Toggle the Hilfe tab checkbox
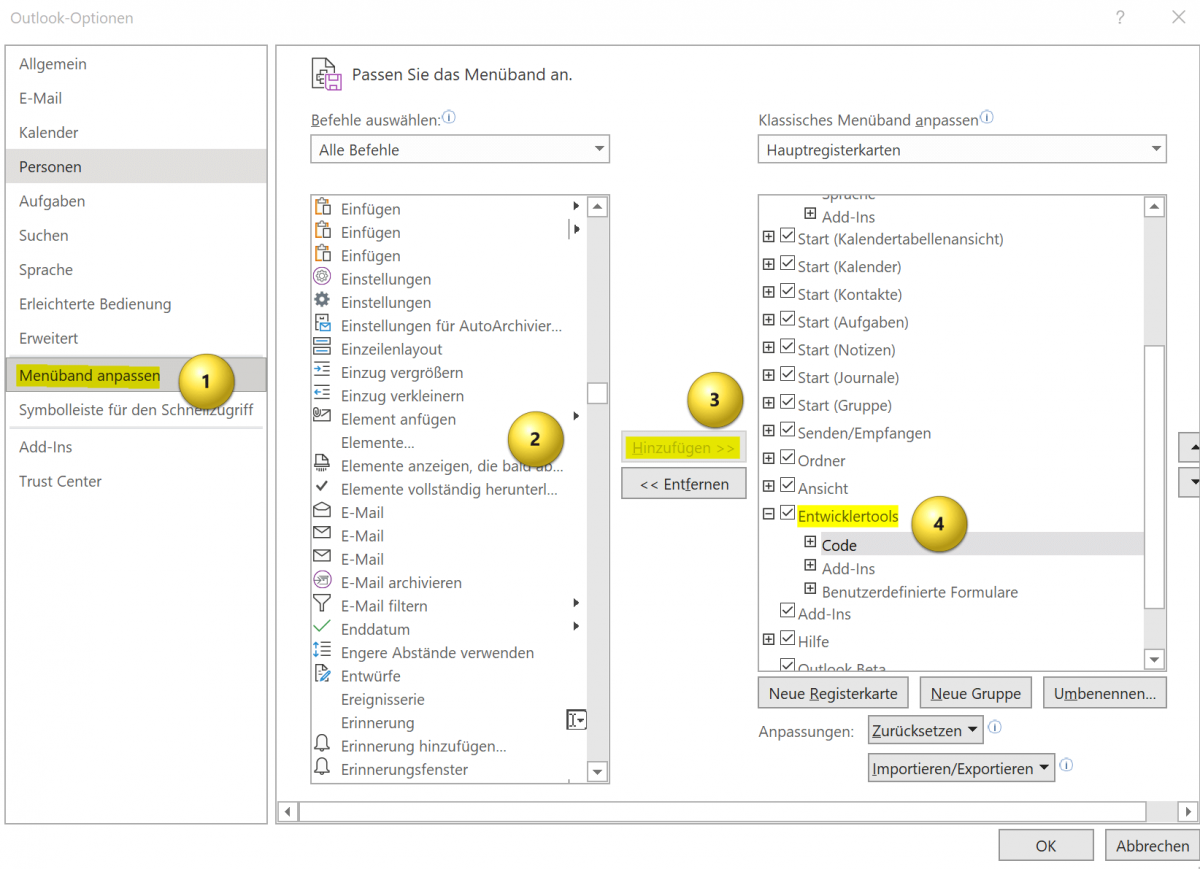The image size is (1200, 869). tap(785, 637)
